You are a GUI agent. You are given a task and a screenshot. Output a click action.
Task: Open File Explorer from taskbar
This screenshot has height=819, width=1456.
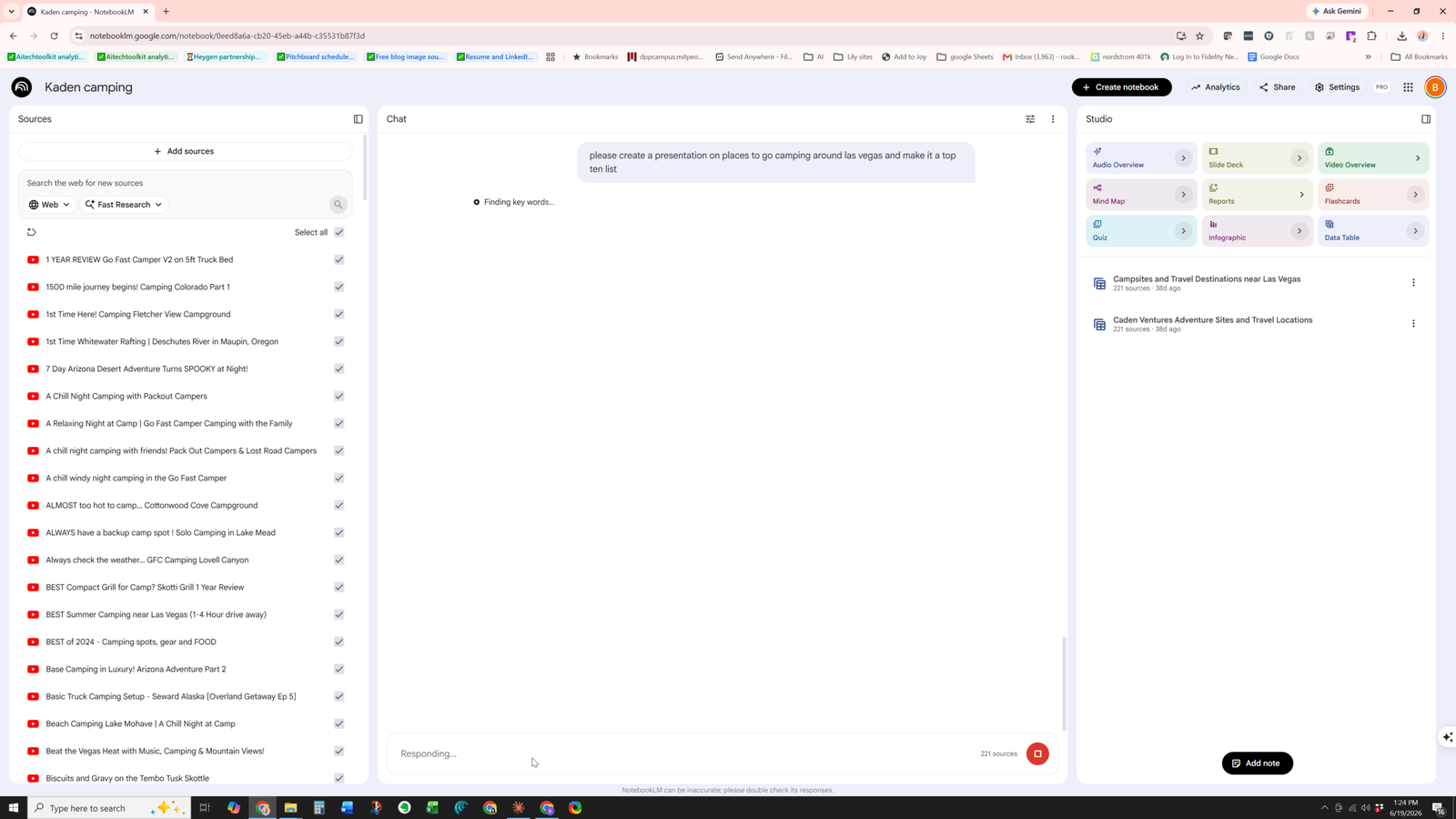click(x=290, y=808)
